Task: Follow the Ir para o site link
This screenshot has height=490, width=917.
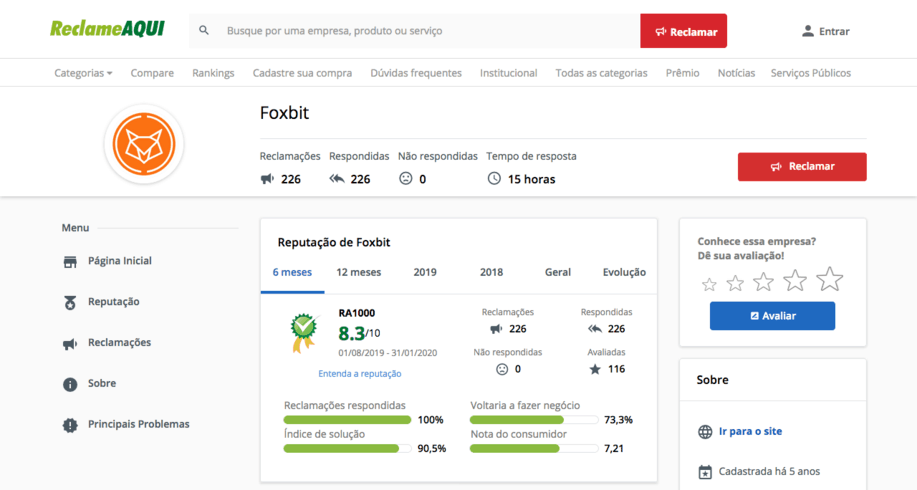Action: pos(750,432)
